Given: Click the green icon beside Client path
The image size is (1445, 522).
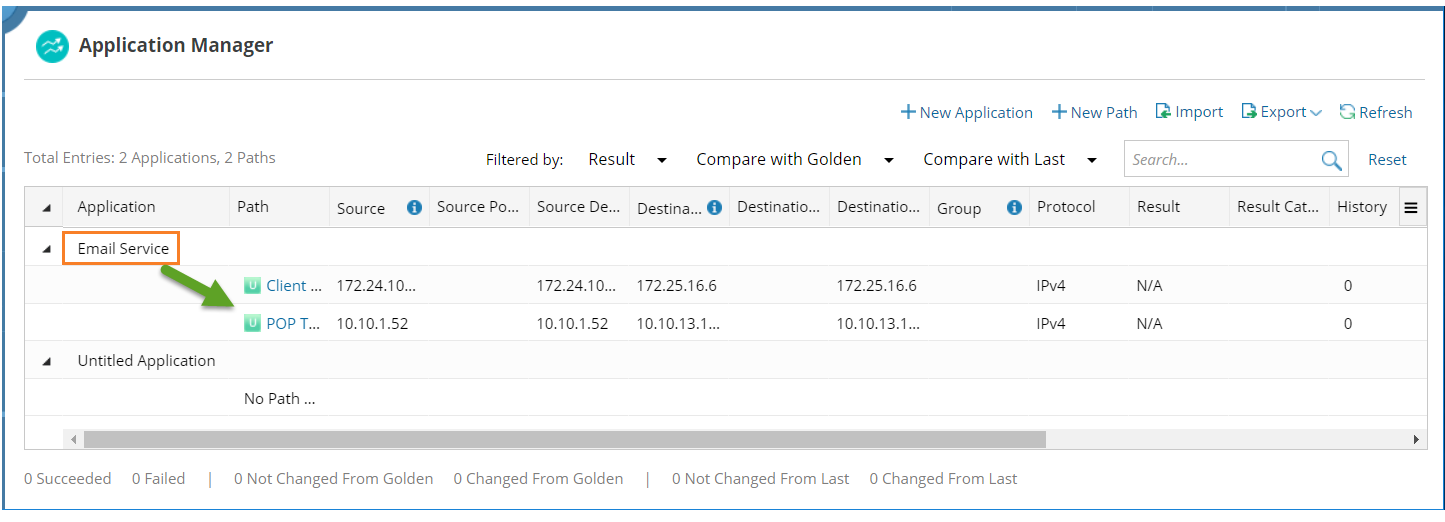Looking at the screenshot, I should click(x=252, y=285).
